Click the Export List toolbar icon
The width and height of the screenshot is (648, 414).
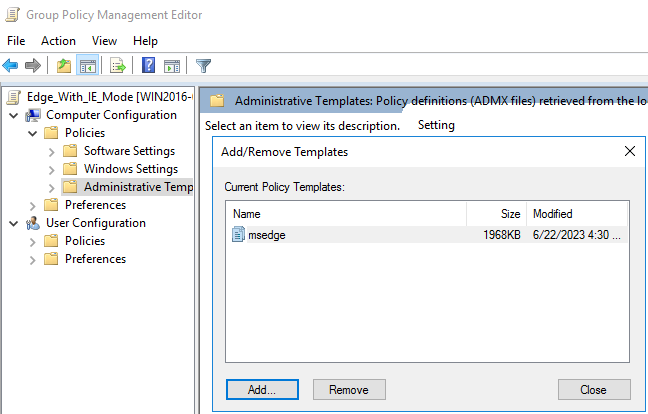click(118, 65)
